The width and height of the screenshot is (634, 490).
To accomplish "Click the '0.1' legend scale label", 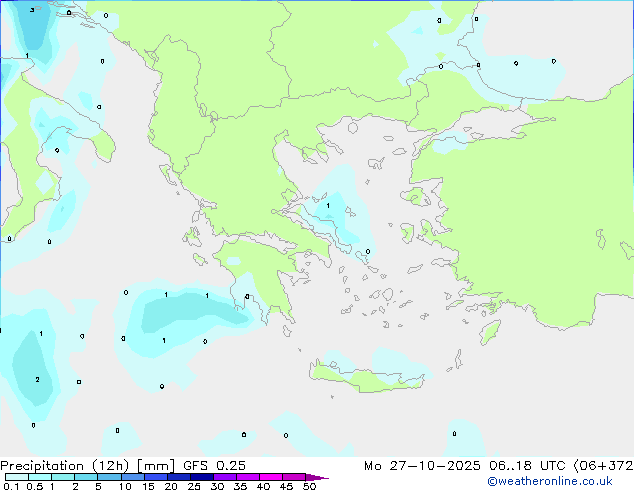I will (x=11, y=486).
